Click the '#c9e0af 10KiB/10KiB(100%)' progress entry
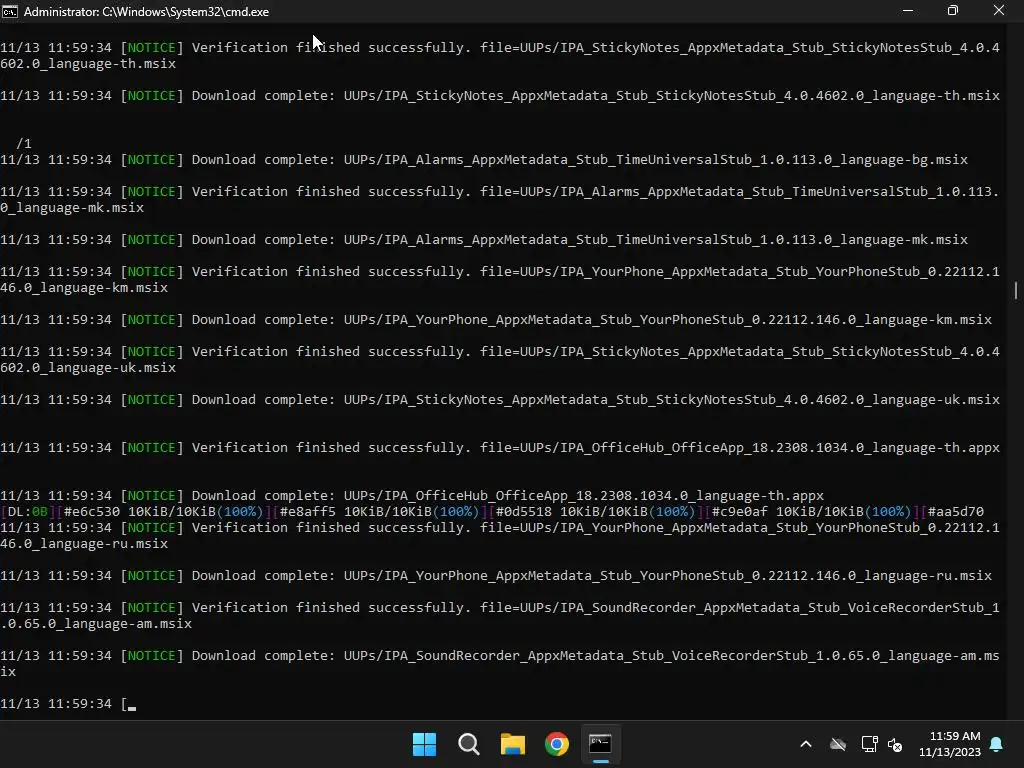The height and width of the screenshot is (768, 1024). 812,511
